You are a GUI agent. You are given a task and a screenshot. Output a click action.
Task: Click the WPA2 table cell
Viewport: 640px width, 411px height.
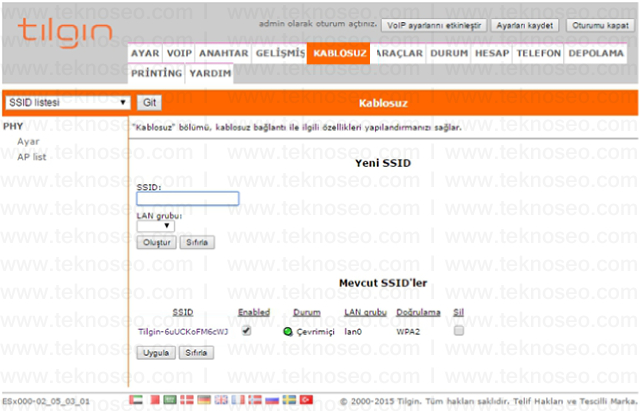(408, 332)
